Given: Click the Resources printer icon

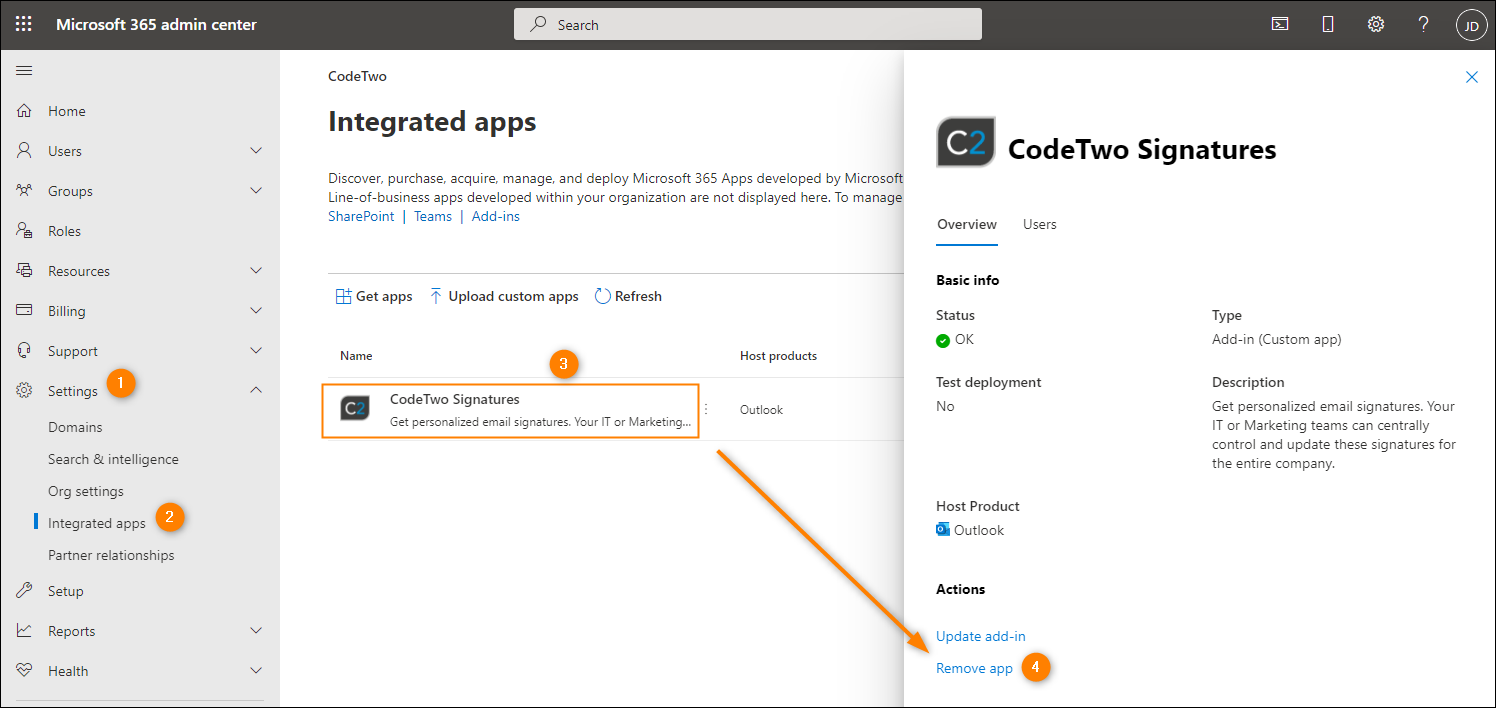Looking at the screenshot, I should click(x=25, y=271).
